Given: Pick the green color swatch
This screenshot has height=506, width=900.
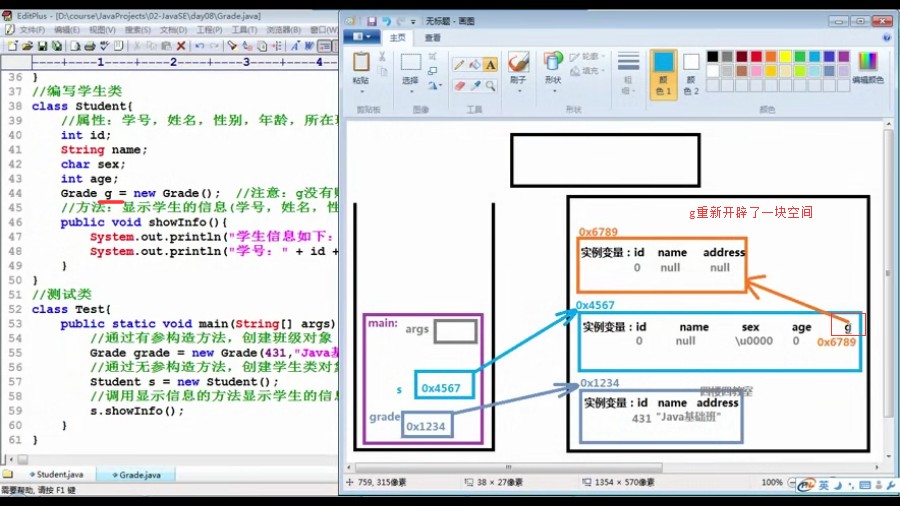Looking at the screenshot, I should 800,56.
